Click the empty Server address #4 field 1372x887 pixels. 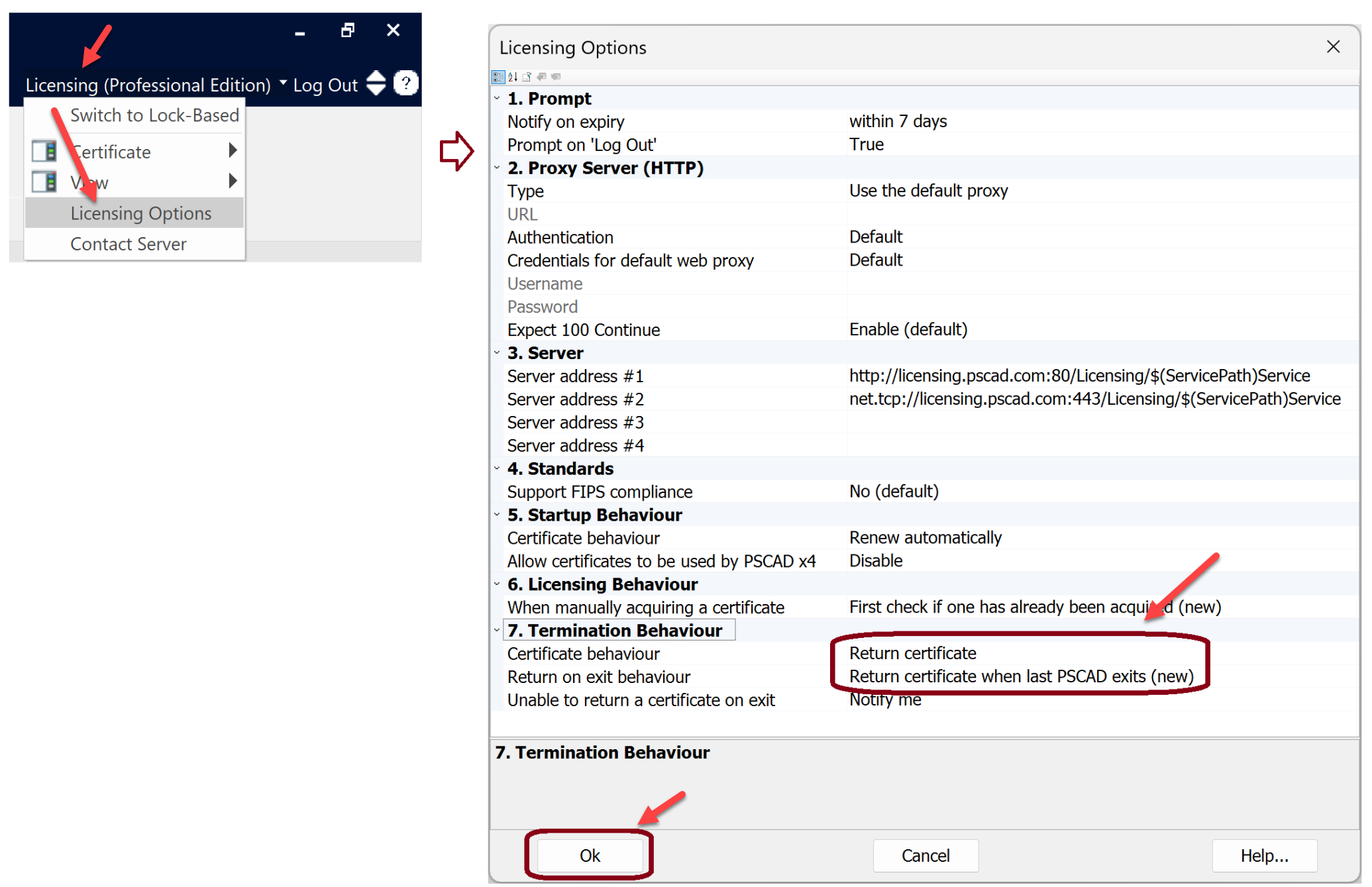tap(1102, 446)
